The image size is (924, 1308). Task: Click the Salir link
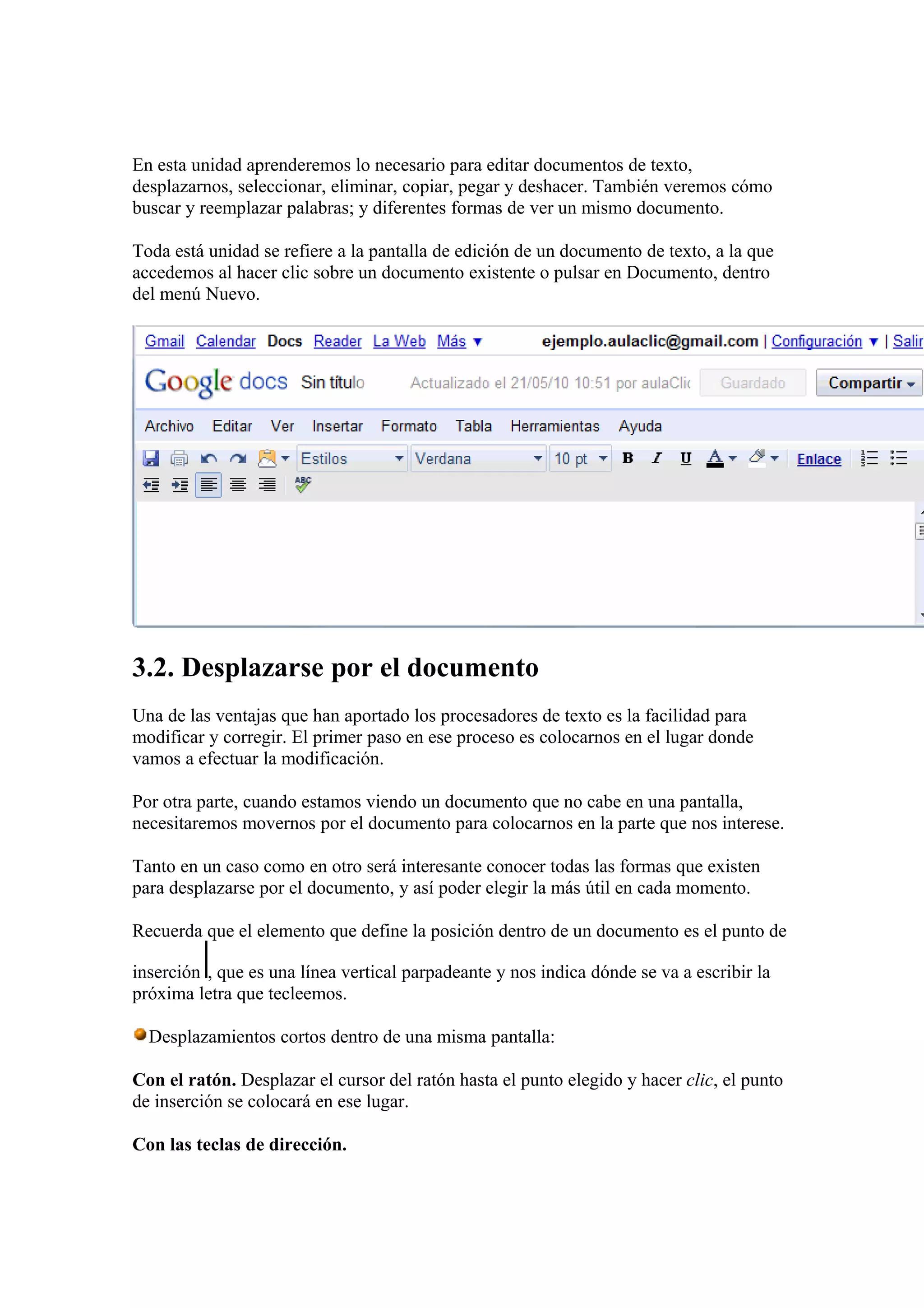(x=907, y=341)
